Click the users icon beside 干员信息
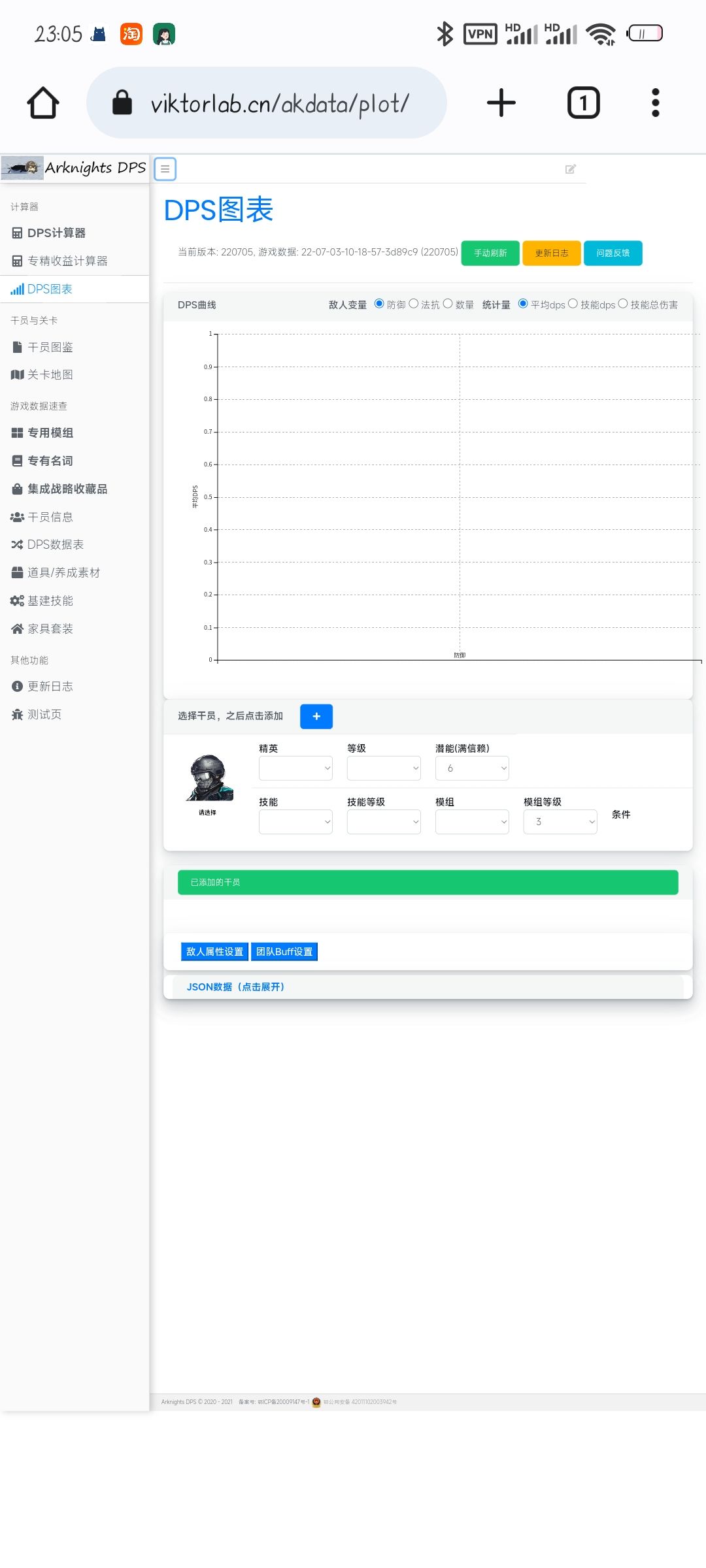The image size is (706, 1568). click(x=17, y=517)
